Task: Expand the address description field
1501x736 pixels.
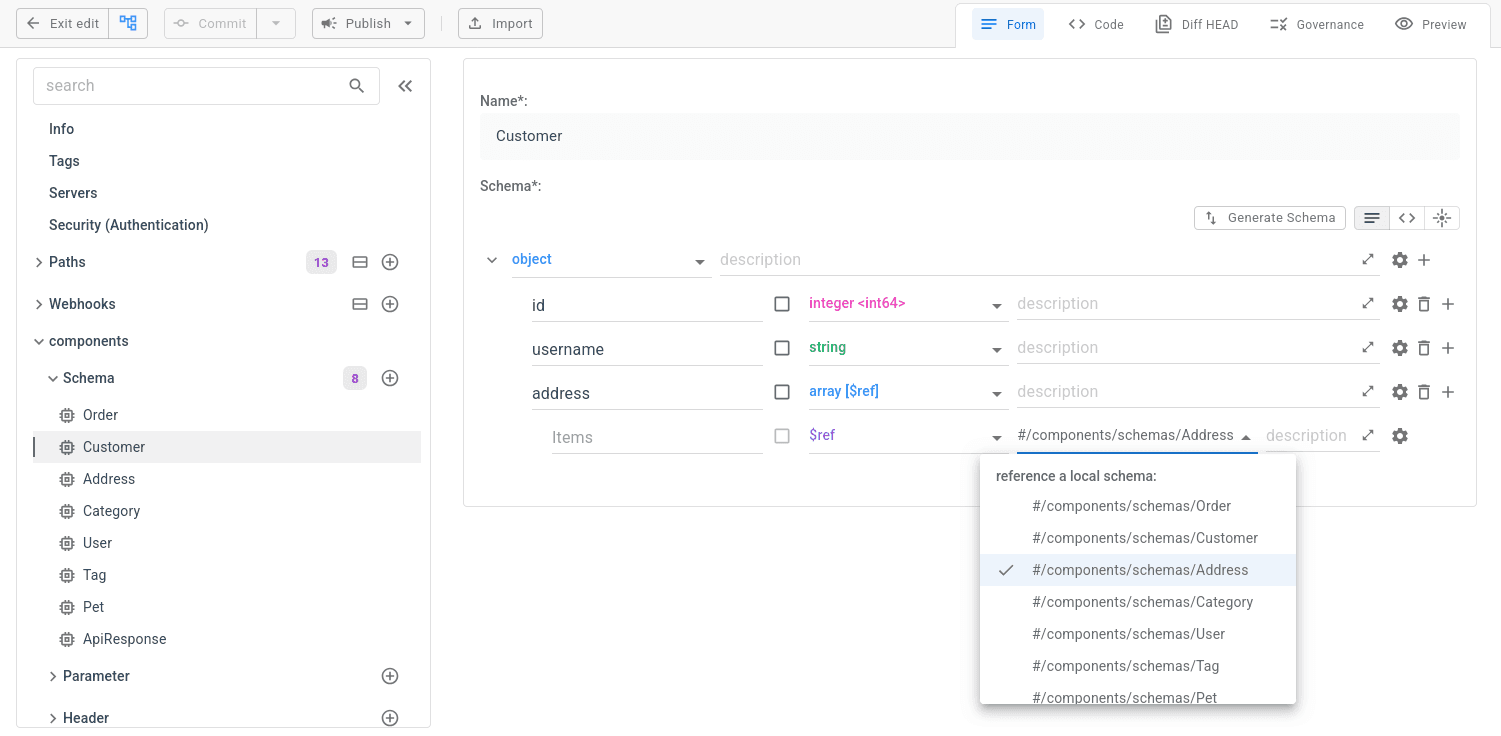Action: (x=1368, y=392)
